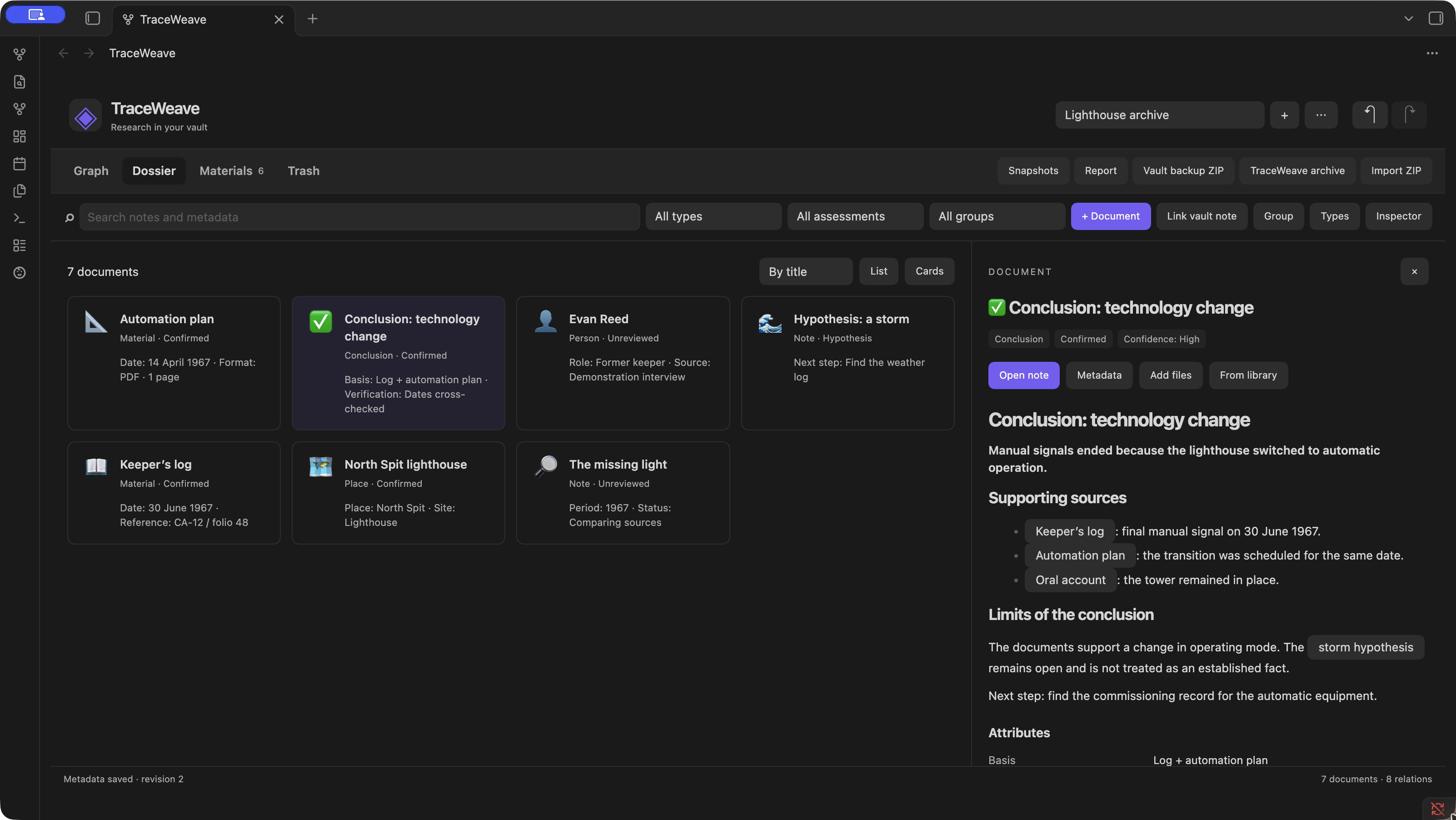Click From library button
1456x820 pixels.
point(1248,375)
